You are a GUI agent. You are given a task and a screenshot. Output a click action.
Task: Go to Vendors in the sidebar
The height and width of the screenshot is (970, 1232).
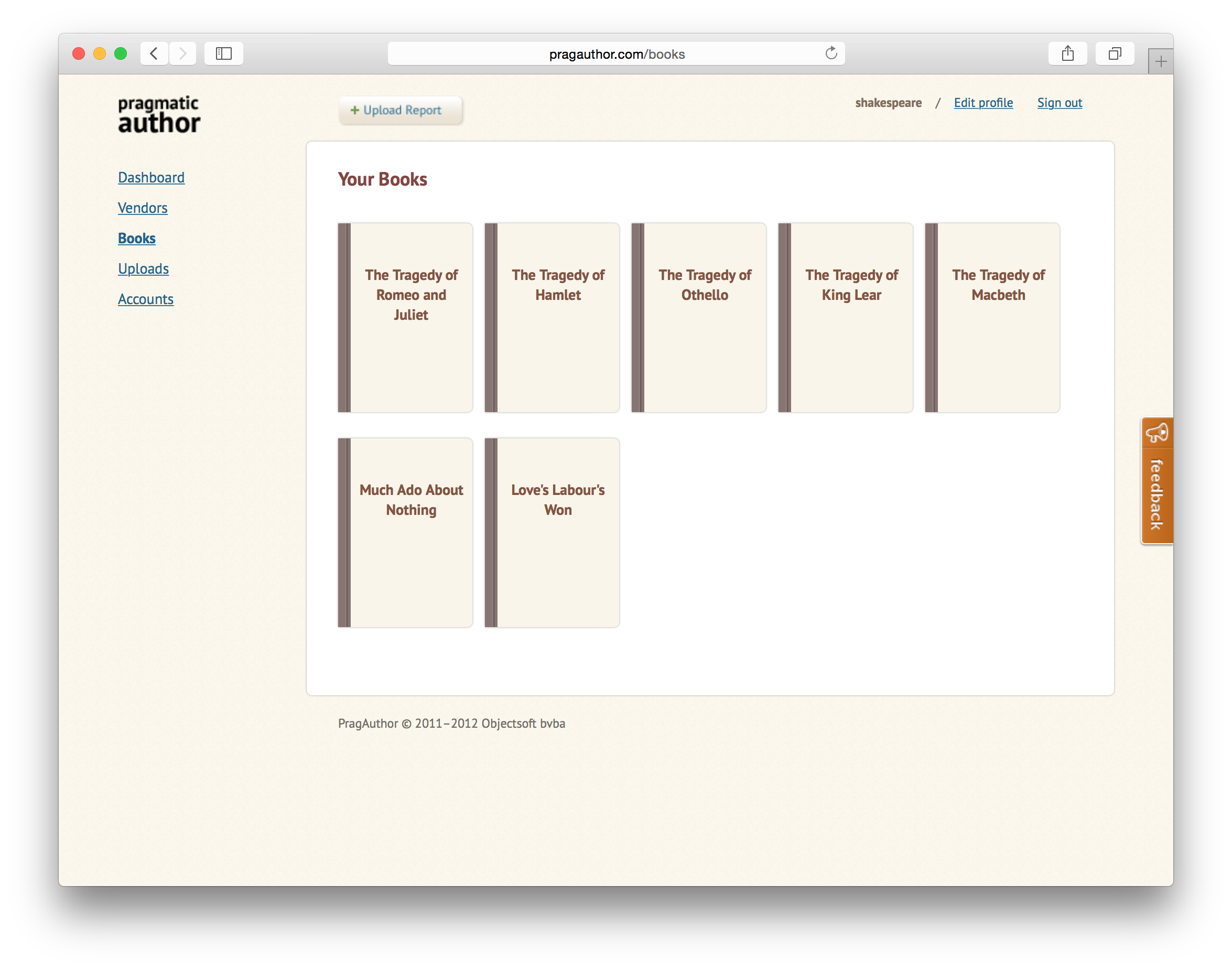tap(143, 208)
